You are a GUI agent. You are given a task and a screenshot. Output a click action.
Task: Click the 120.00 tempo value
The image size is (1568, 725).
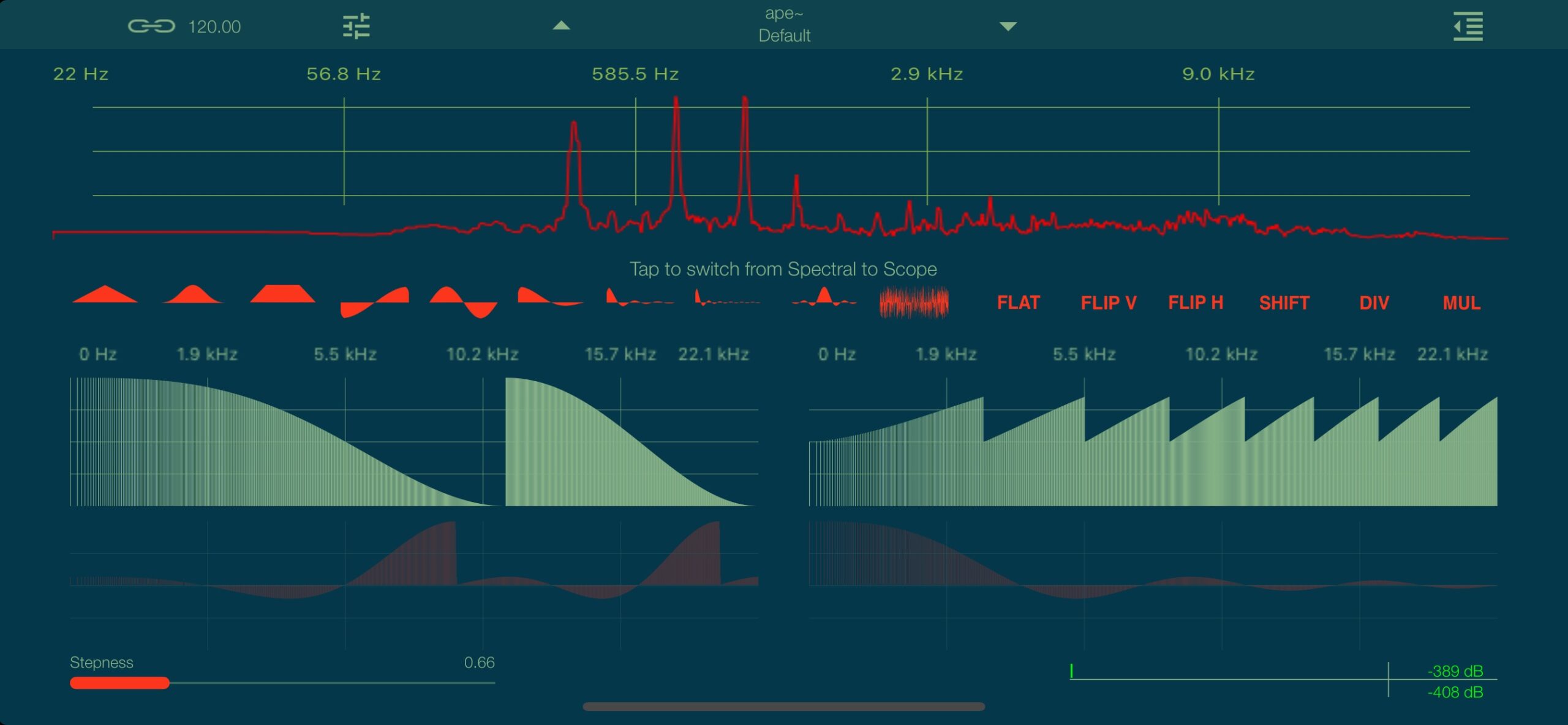click(x=214, y=27)
